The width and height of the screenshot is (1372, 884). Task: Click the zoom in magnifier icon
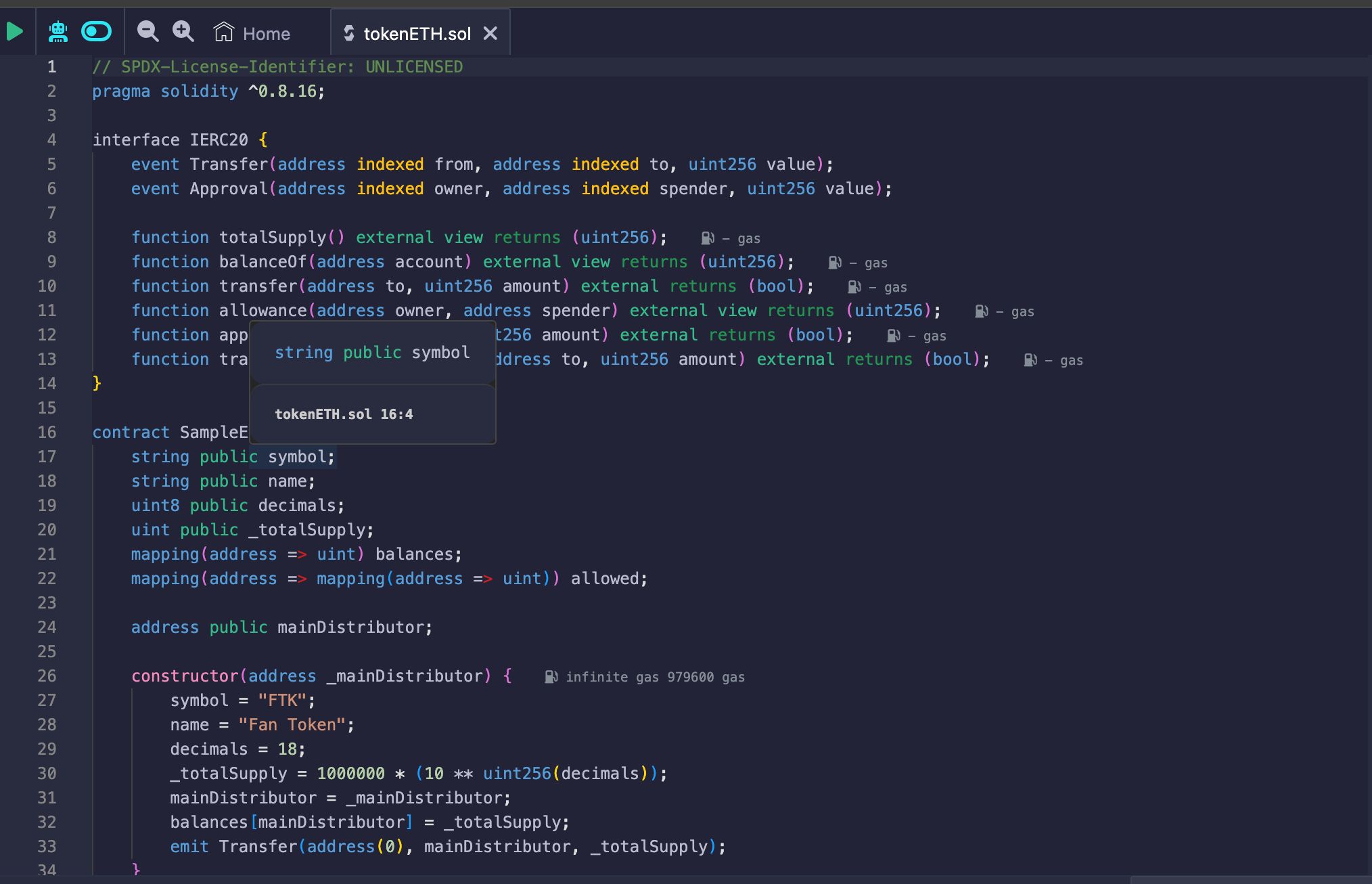[183, 31]
